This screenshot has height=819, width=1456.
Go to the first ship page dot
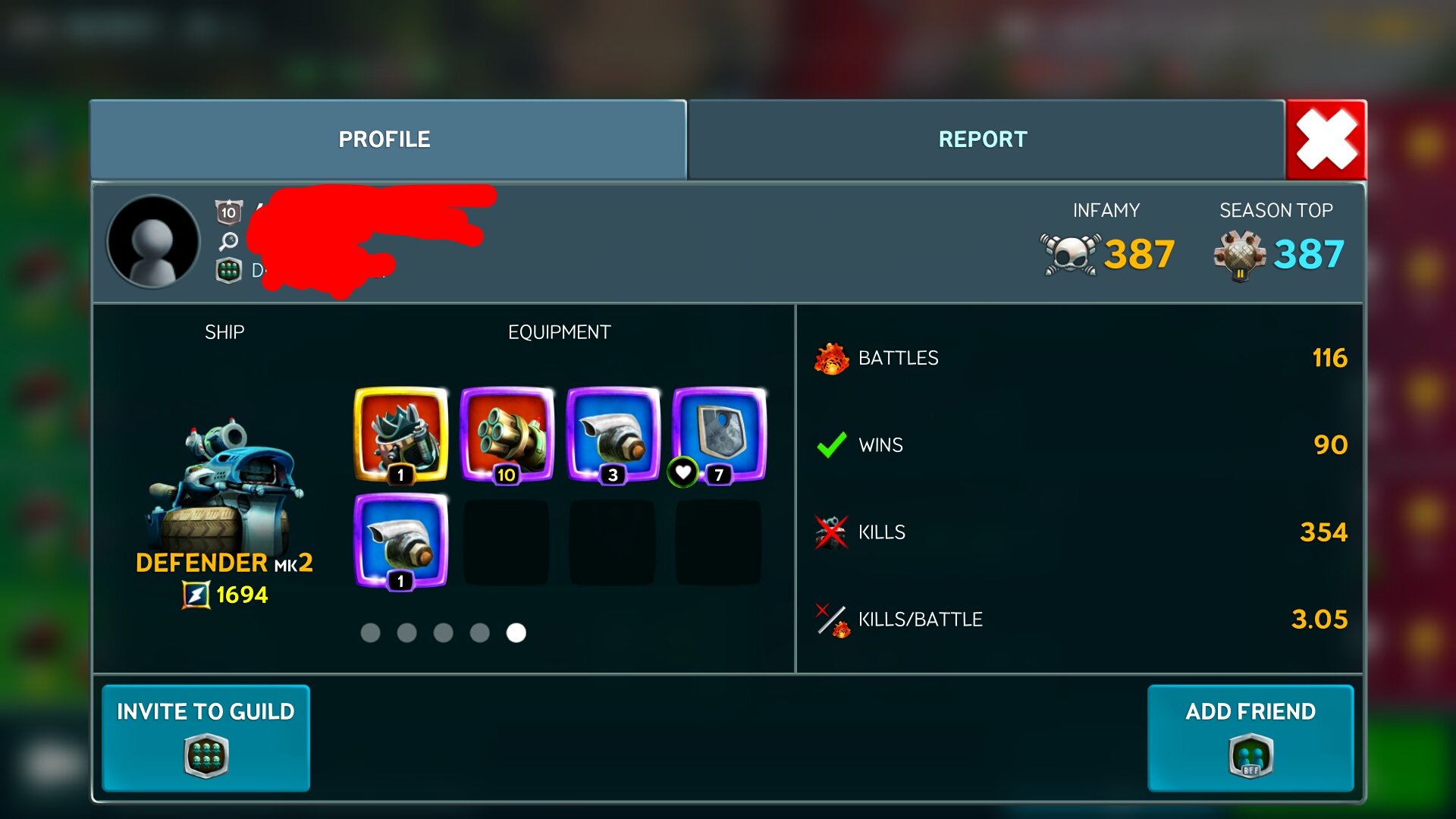[370, 632]
